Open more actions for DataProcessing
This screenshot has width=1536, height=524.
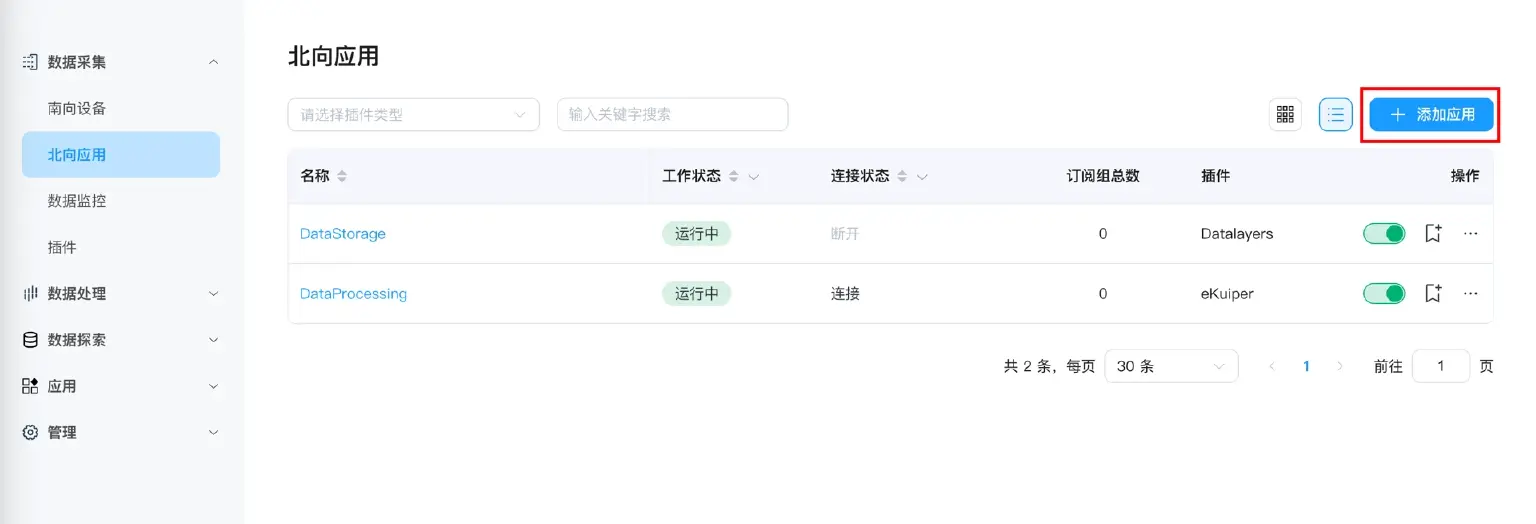click(1470, 294)
